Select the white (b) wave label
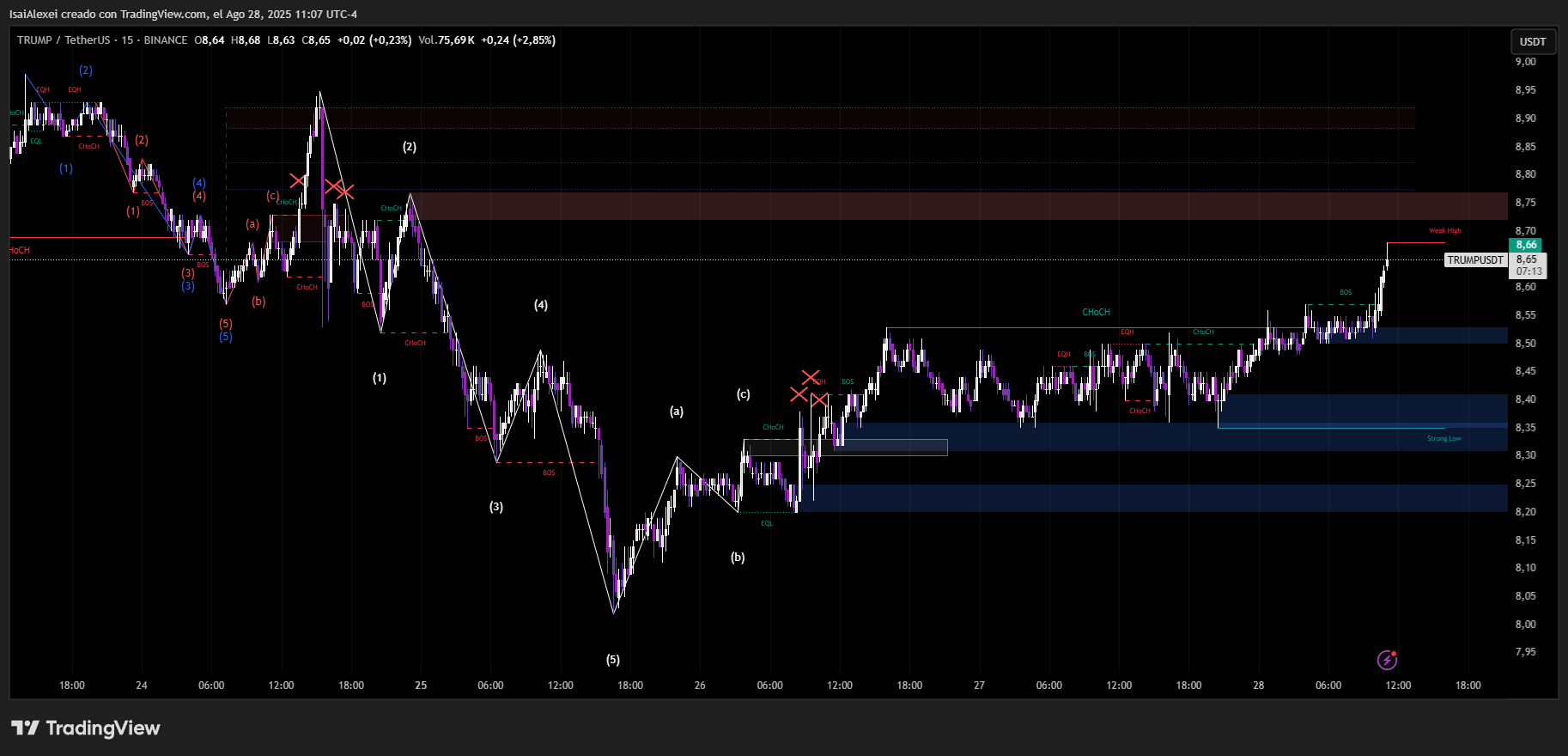 coord(738,558)
